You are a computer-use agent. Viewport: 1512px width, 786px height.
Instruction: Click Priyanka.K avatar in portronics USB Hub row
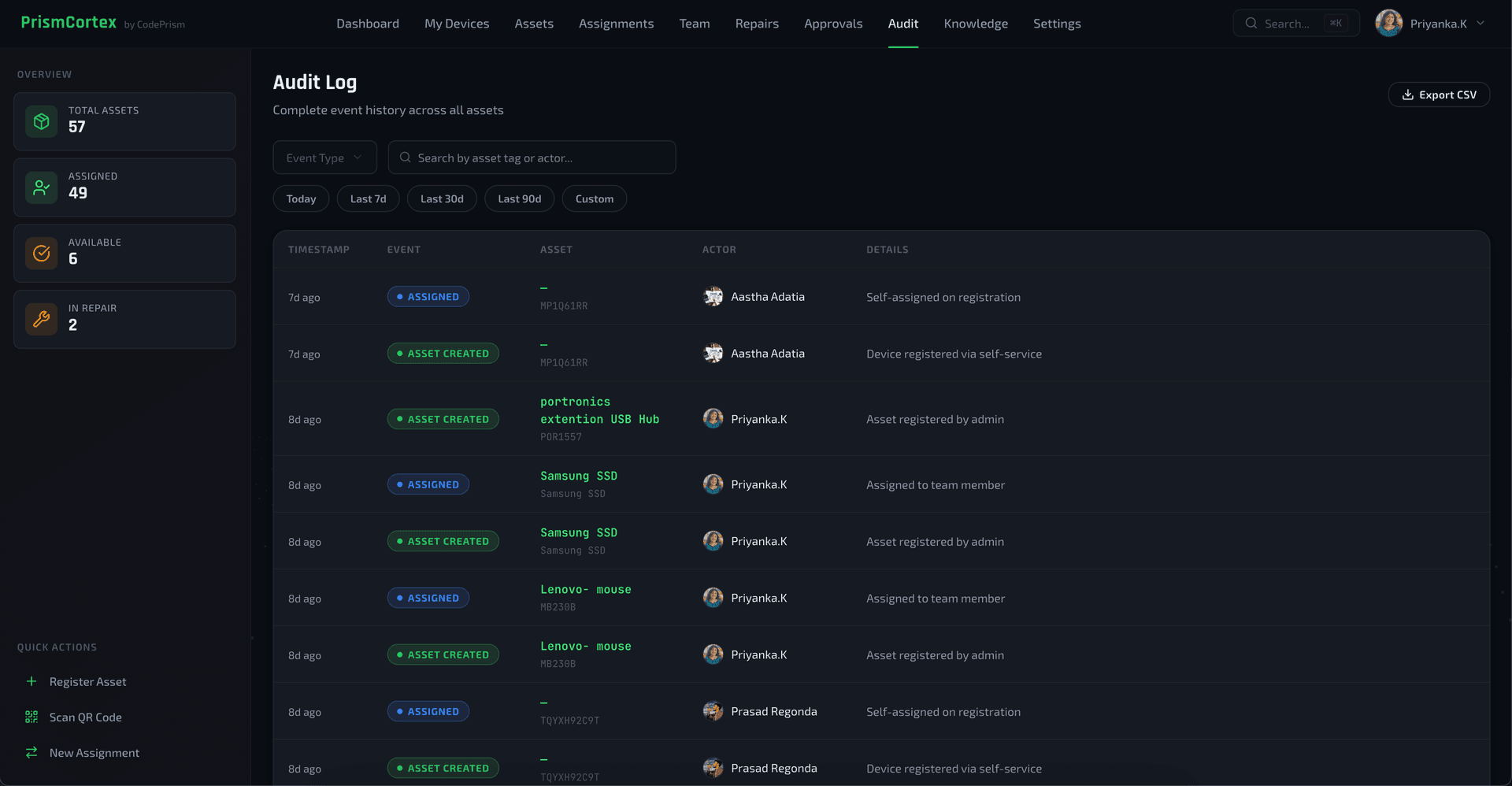[713, 418]
